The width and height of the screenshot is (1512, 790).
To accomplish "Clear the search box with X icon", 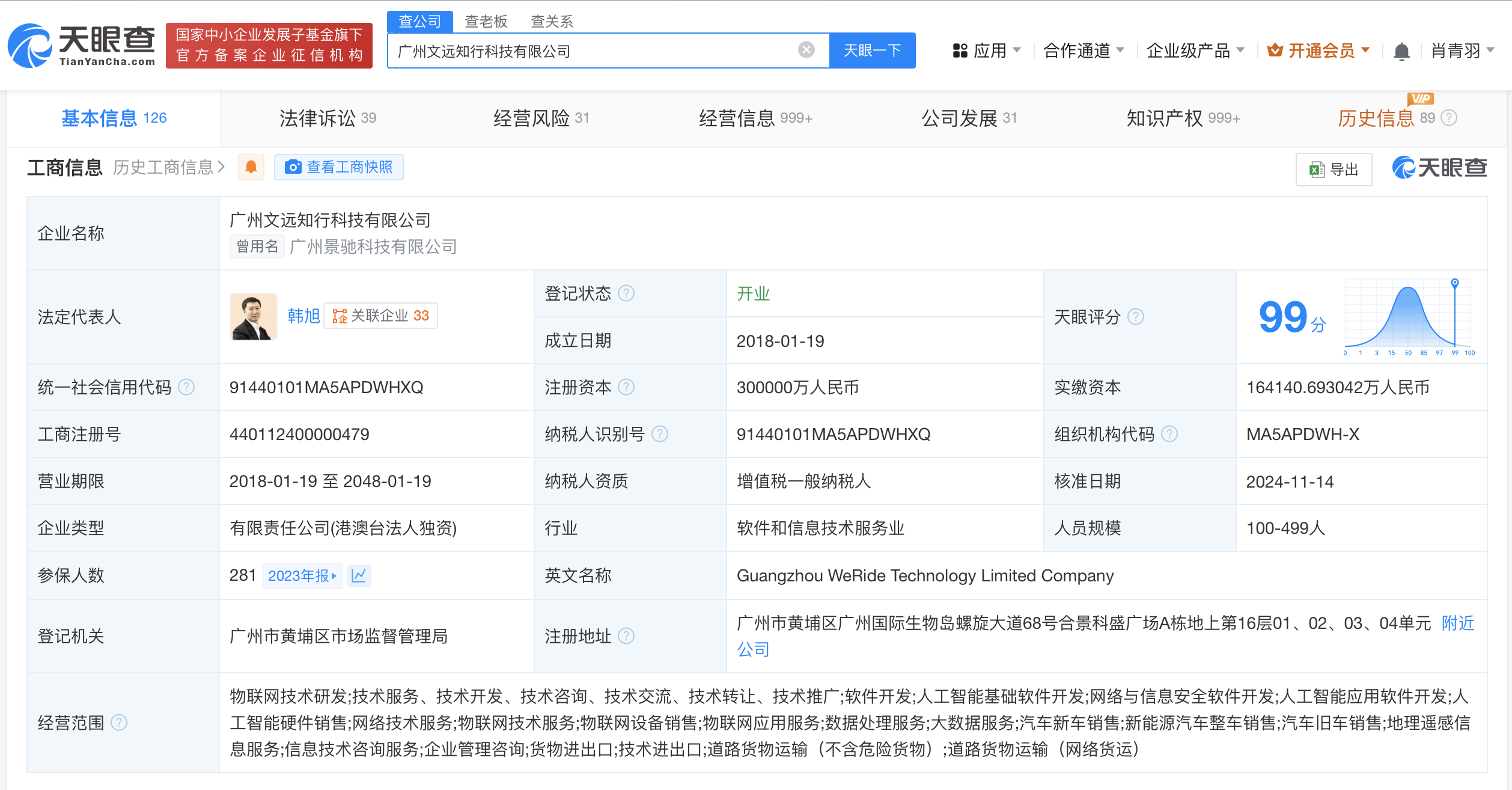I will coord(806,50).
